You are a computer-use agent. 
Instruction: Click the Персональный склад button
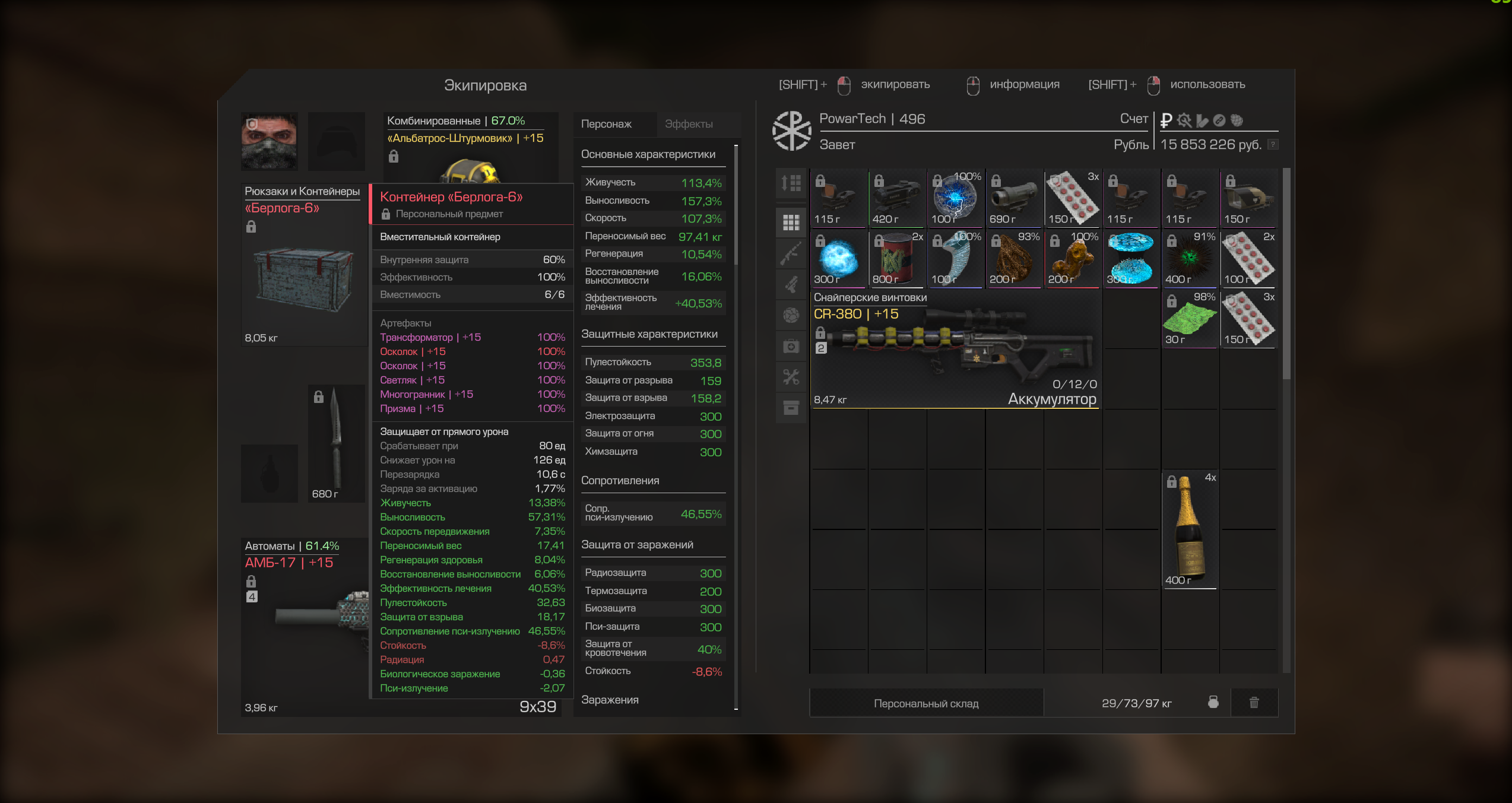(926, 703)
